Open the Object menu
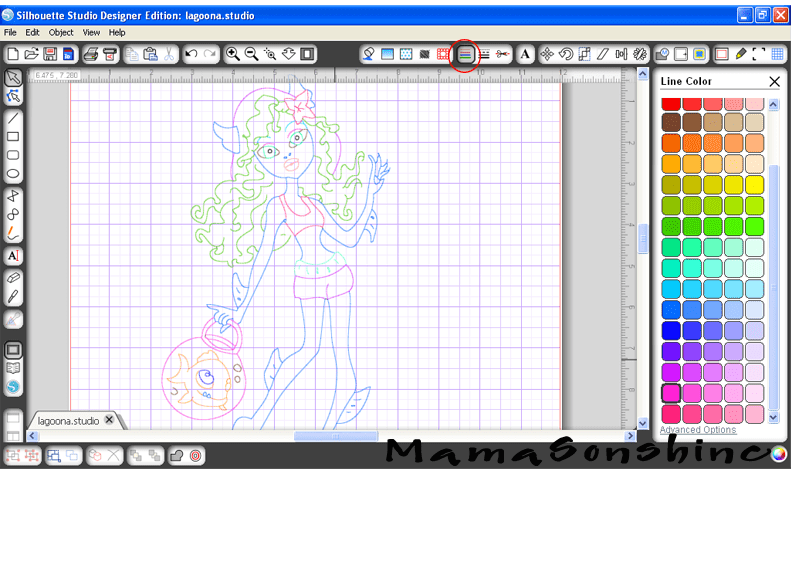792x576 pixels. [x=61, y=33]
